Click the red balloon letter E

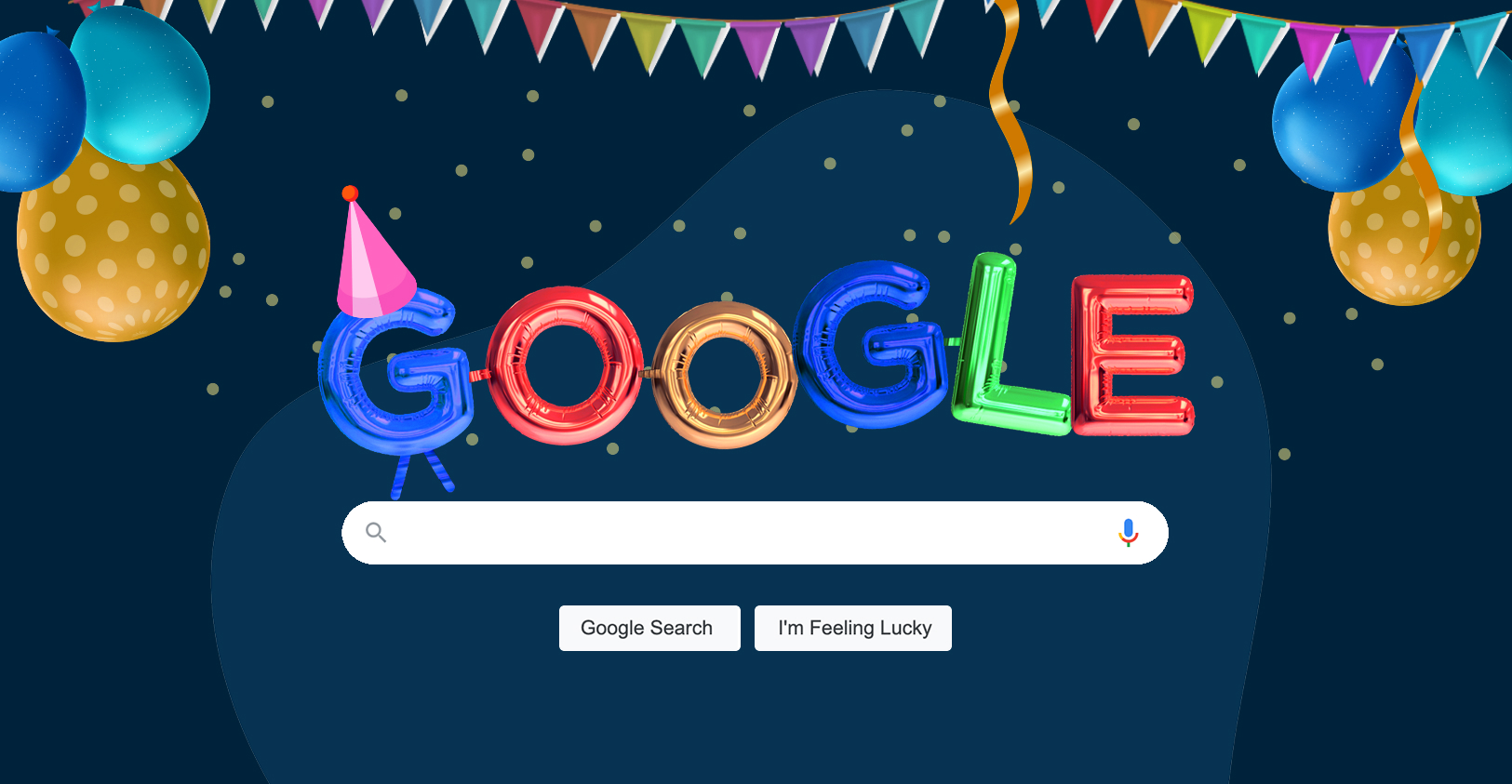pyautogui.click(x=1132, y=355)
